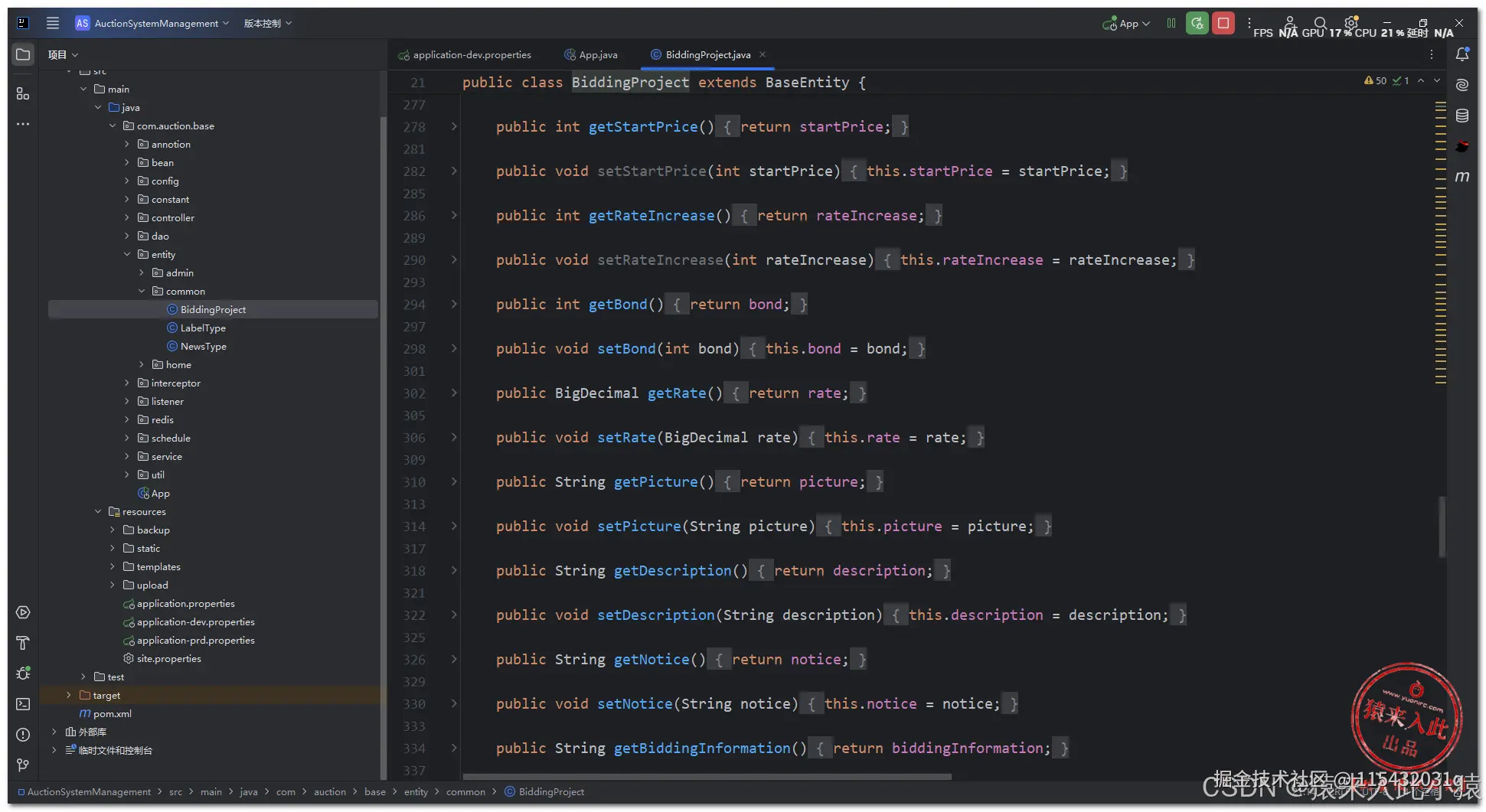Select site.properties file
The image size is (1486, 812).
(162, 658)
